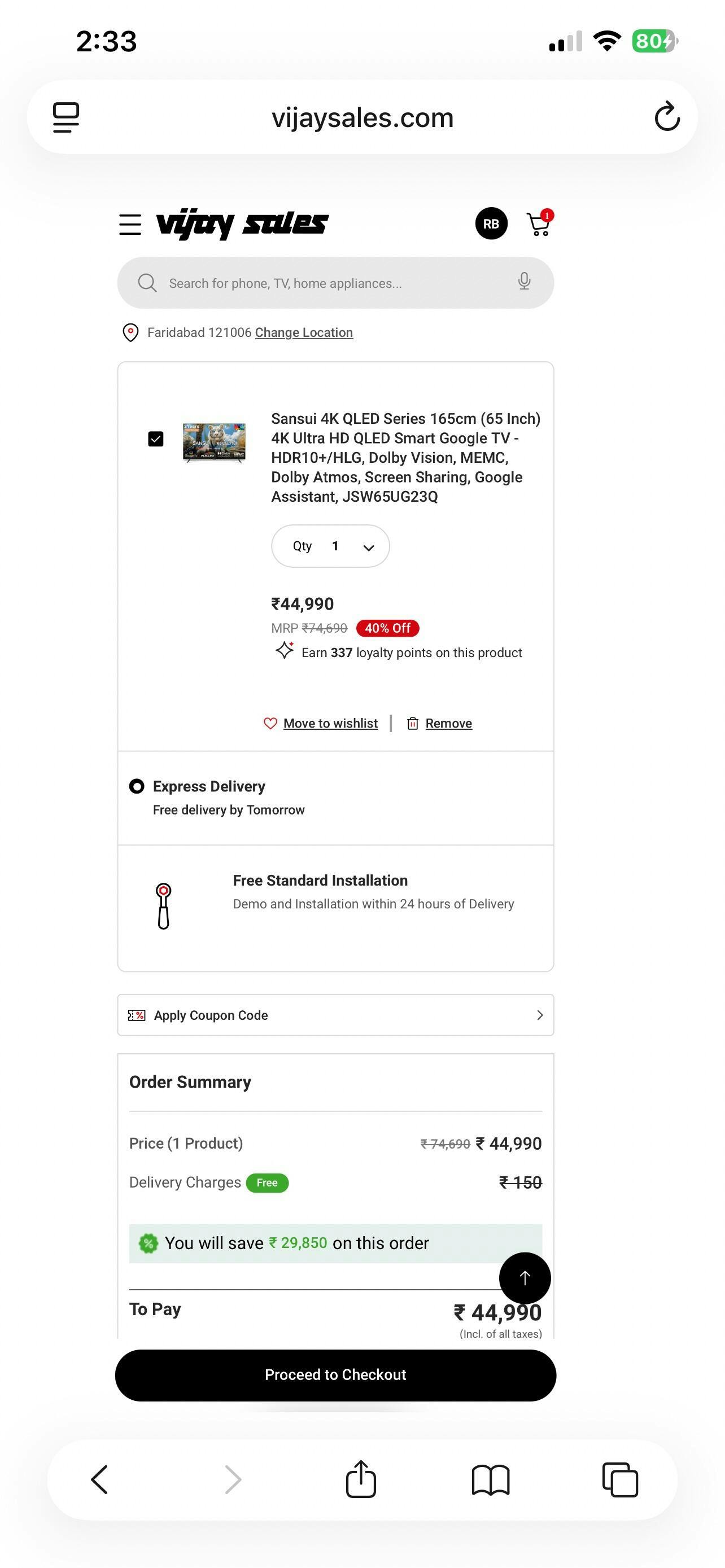725x1568 pixels.
Task: Open the Safari share sheet
Action: point(361,1479)
